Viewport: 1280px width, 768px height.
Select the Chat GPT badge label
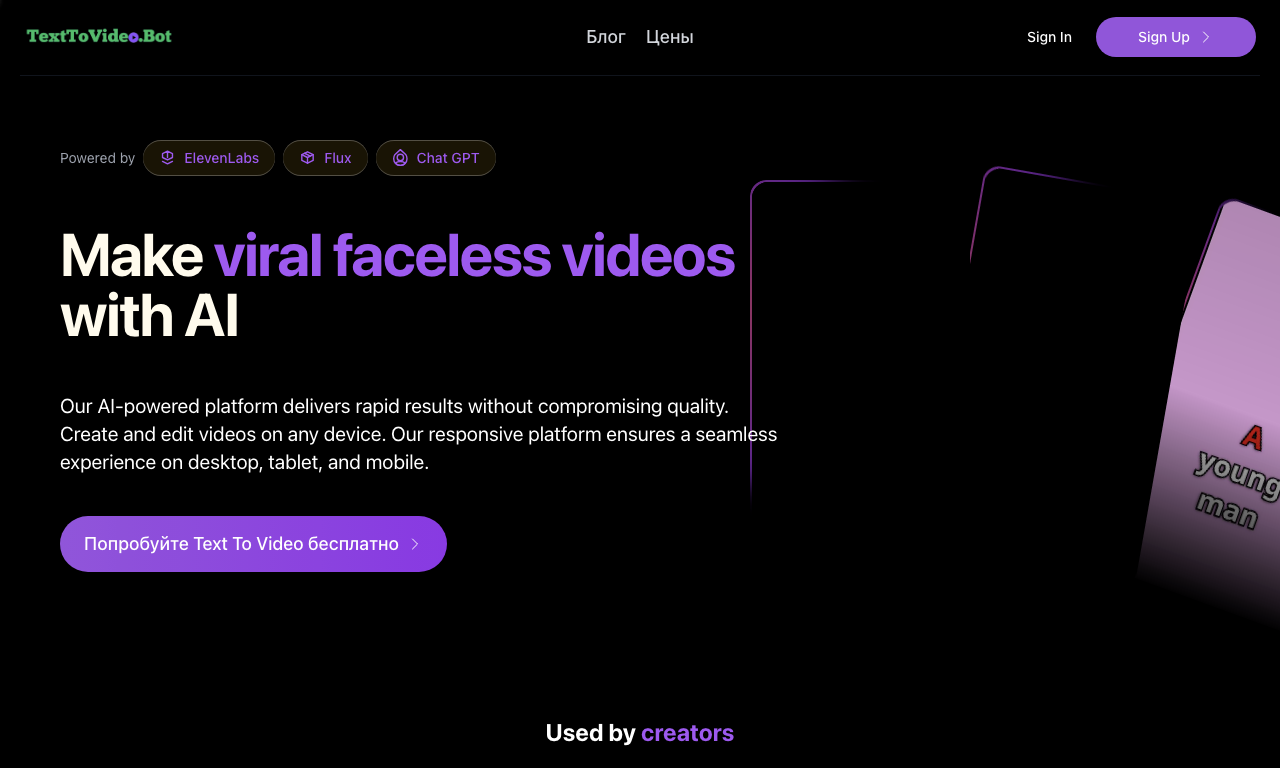(448, 158)
